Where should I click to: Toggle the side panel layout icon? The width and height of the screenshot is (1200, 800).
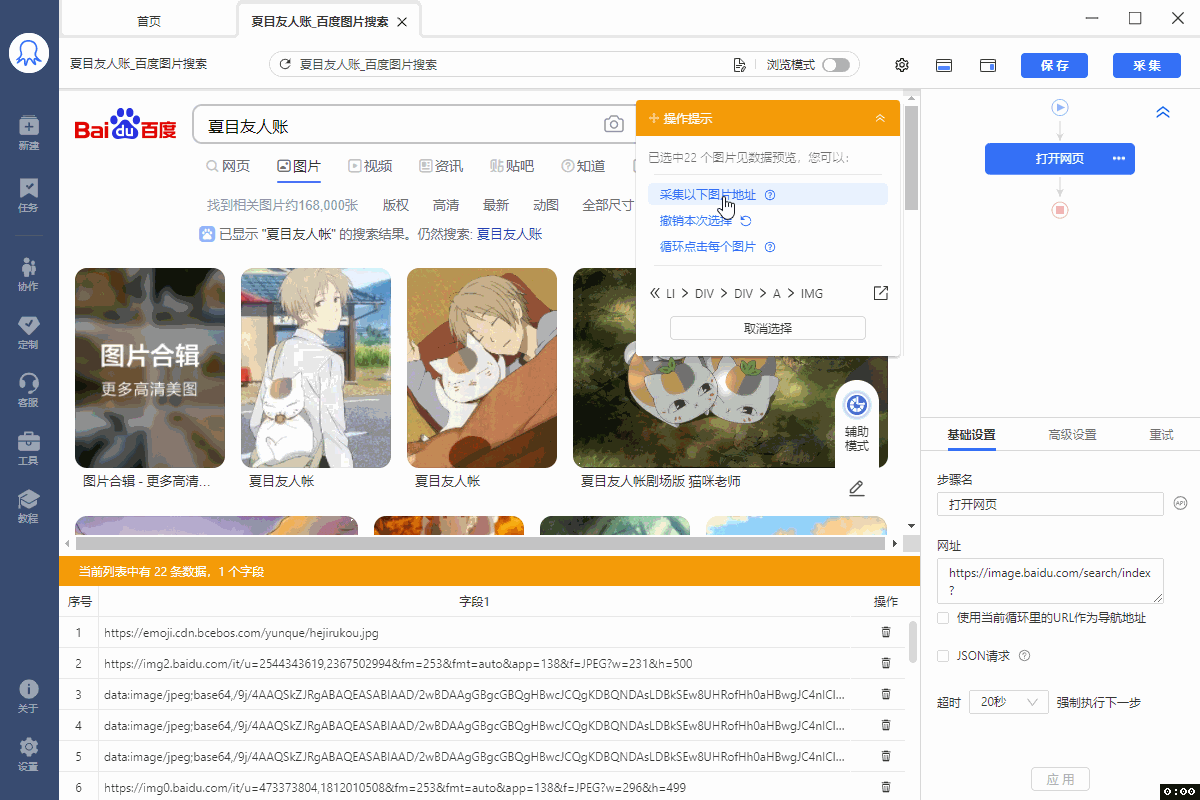(x=988, y=65)
